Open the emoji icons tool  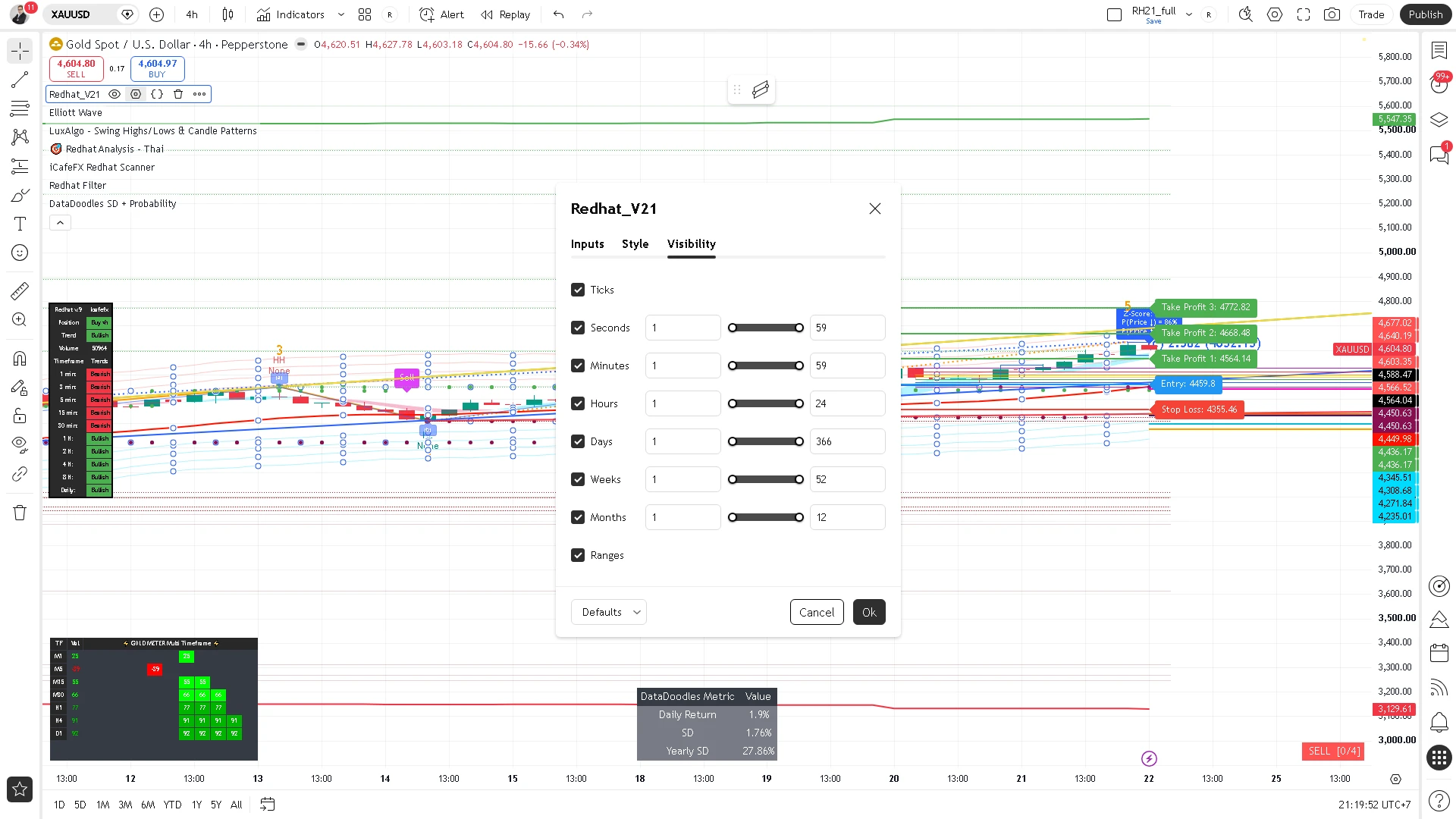pos(20,253)
